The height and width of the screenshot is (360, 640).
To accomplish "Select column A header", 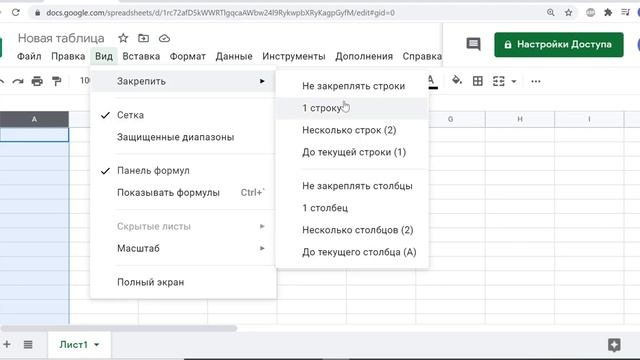I will (34, 119).
